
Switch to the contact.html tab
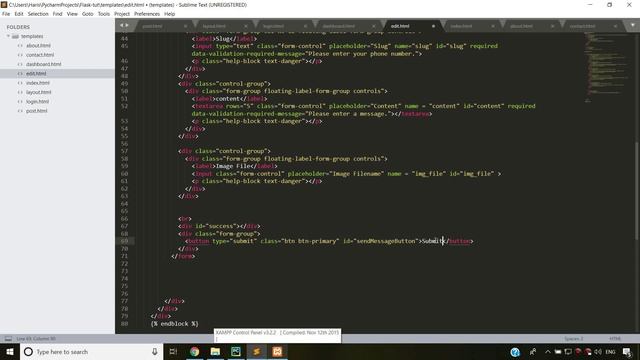point(582,26)
